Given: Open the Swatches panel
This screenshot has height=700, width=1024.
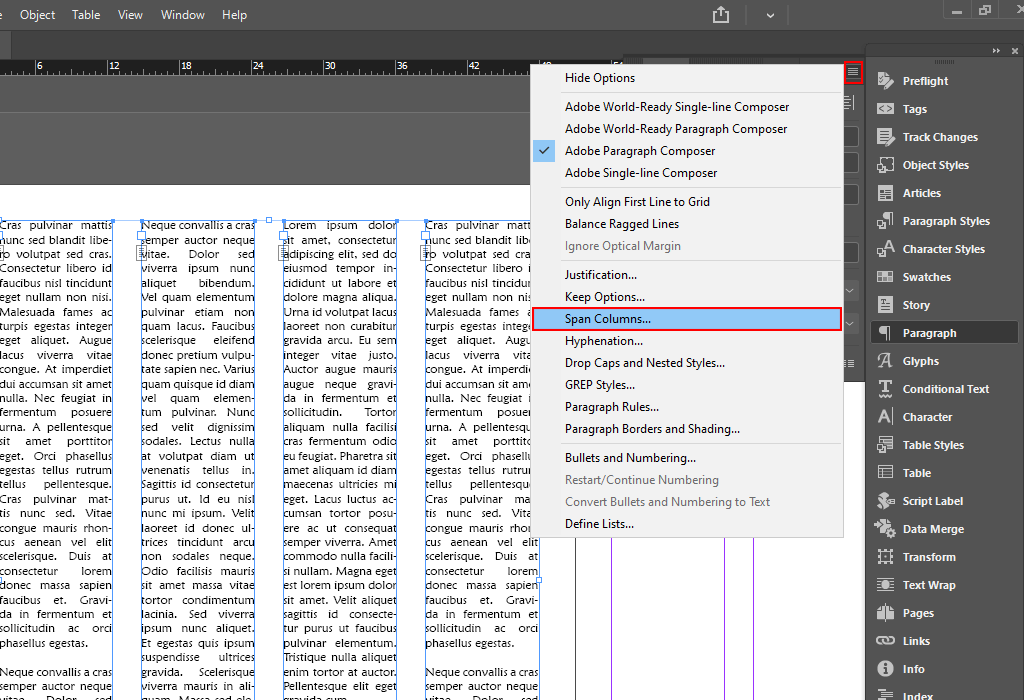Looking at the screenshot, I should (926, 277).
